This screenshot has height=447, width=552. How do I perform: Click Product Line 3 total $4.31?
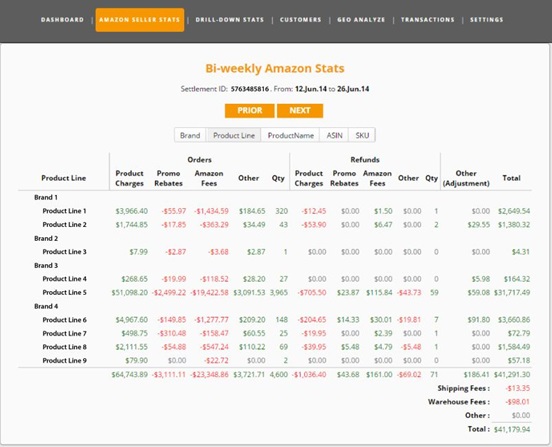click(521, 252)
